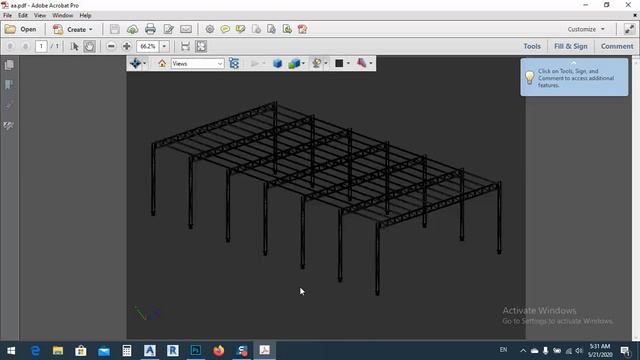
Task: Open File Explorer from taskbar
Action: (58, 351)
